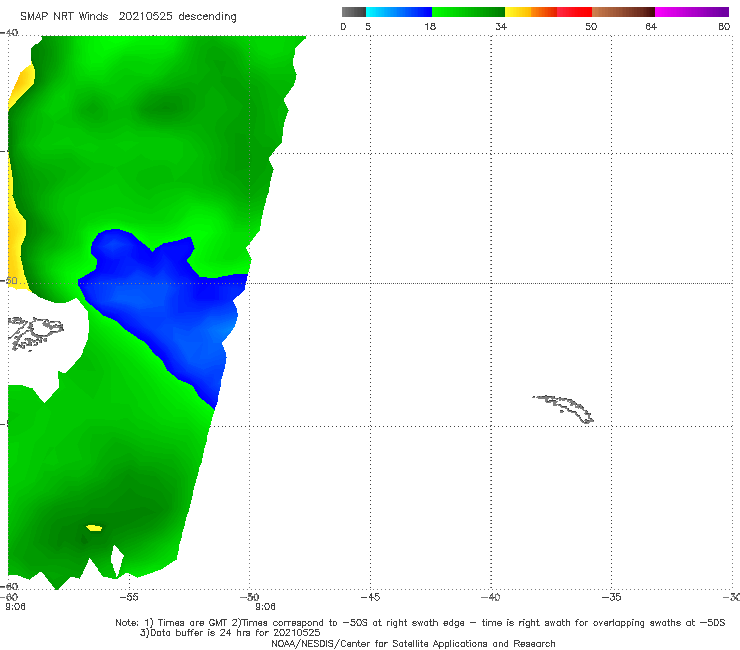
Task: Click the 'SMAP NRT Winds 20210525 descending' title
Action: click(128, 17)
